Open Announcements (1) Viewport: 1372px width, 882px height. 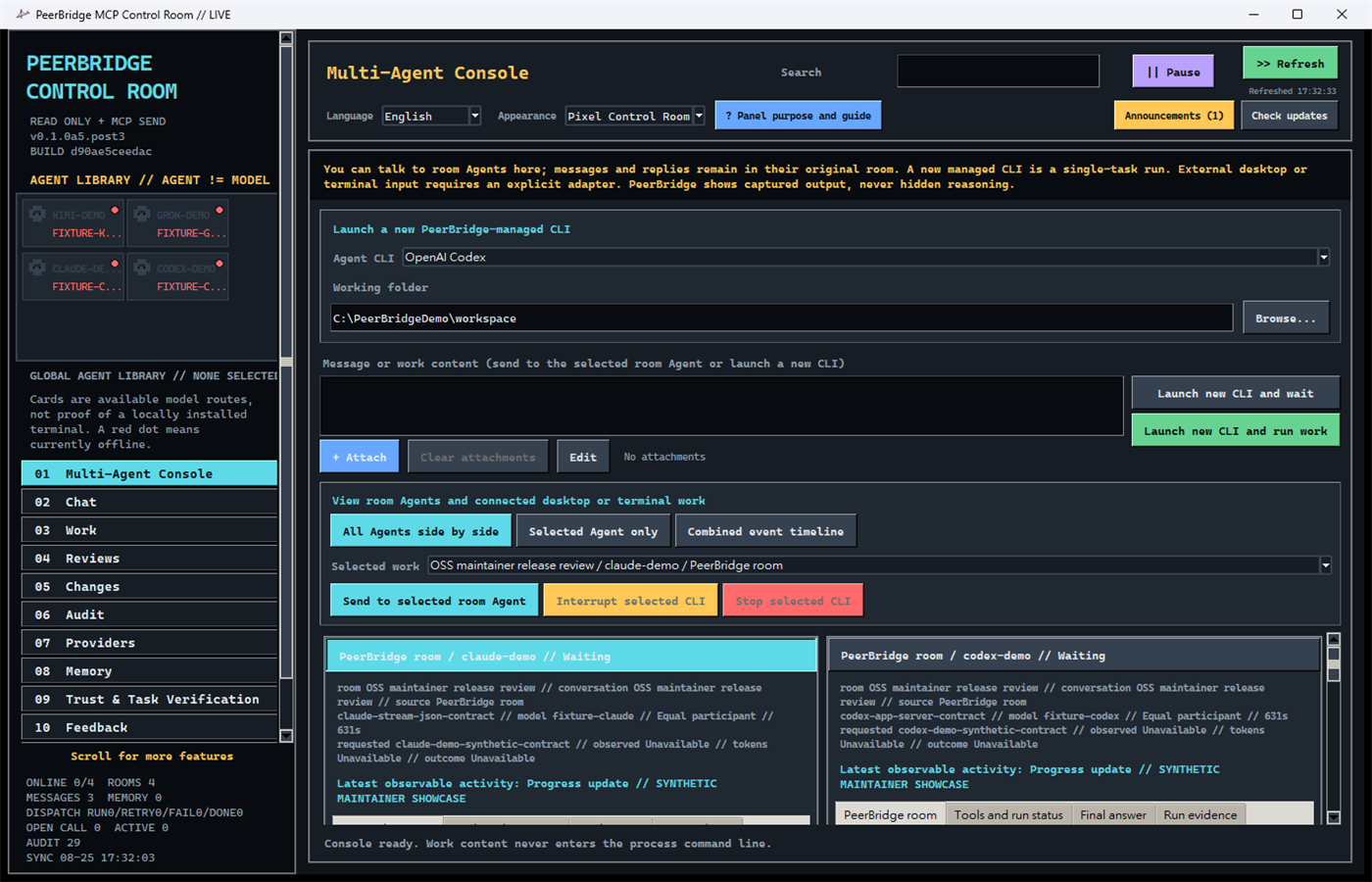click(x=1174, y=116)
